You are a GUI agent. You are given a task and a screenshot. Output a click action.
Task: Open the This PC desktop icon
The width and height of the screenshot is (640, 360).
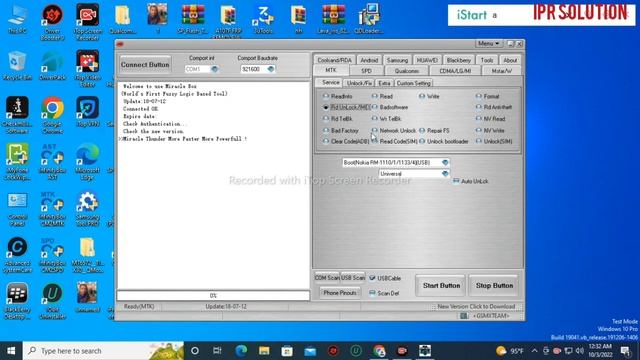pos(17,19)
